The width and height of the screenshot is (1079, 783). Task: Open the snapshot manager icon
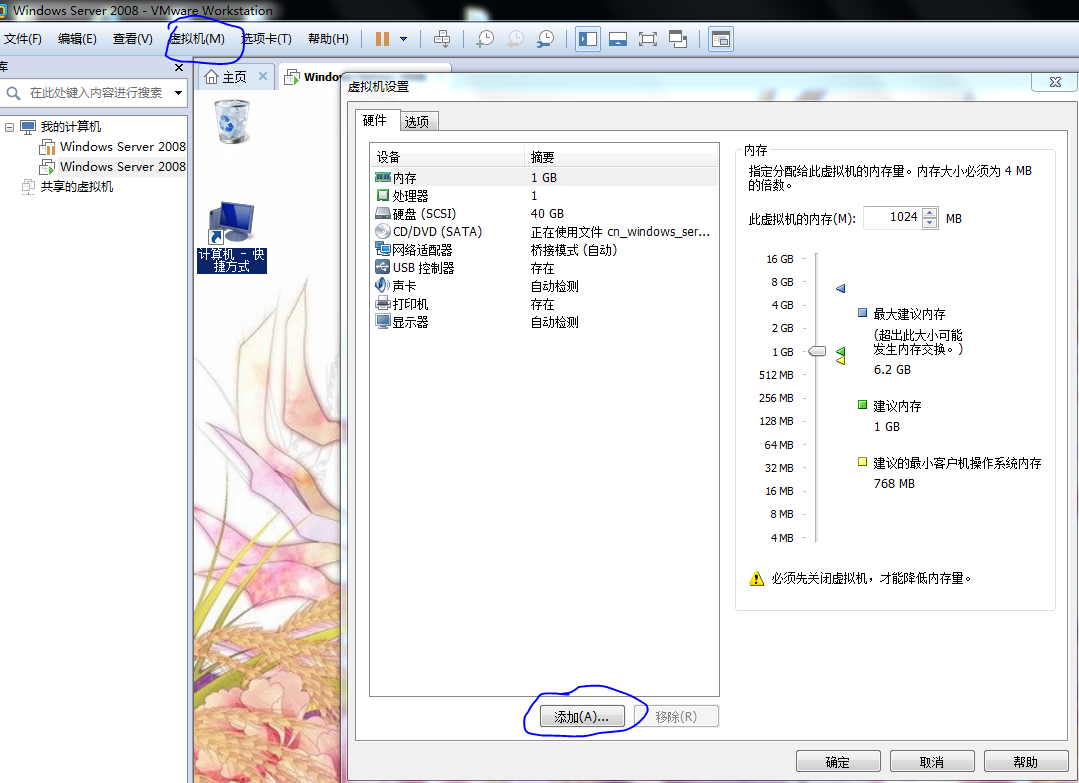point(545,39)
